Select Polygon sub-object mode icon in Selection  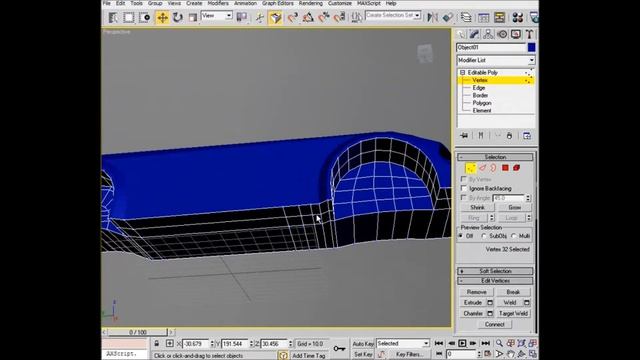(x=505, y=168)
